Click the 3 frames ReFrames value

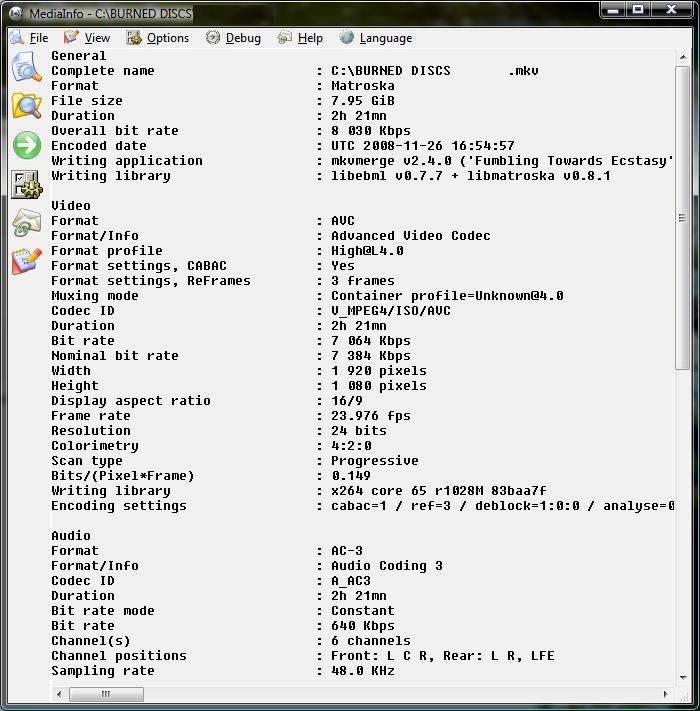(363, 281)
